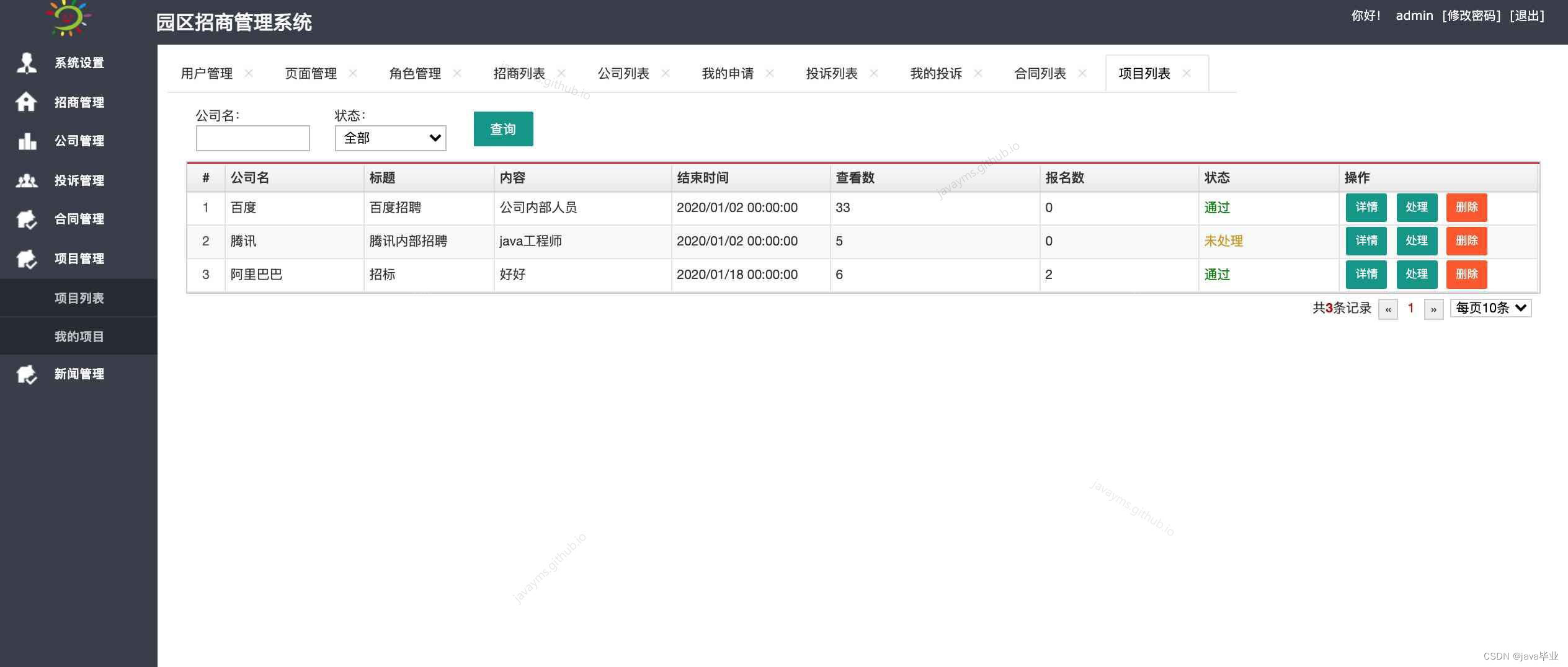Click 处理 on the 腾讯 row
Screen dimensions: 1568x667
coord(1417,241)
